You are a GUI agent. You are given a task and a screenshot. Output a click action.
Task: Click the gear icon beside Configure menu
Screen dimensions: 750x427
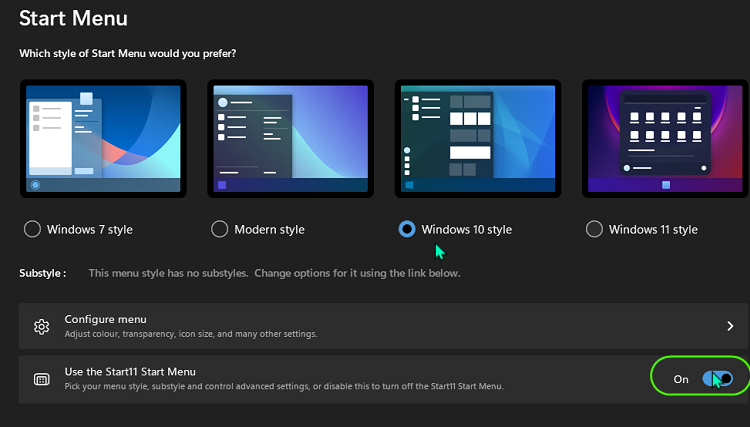[x=42, y=327]
